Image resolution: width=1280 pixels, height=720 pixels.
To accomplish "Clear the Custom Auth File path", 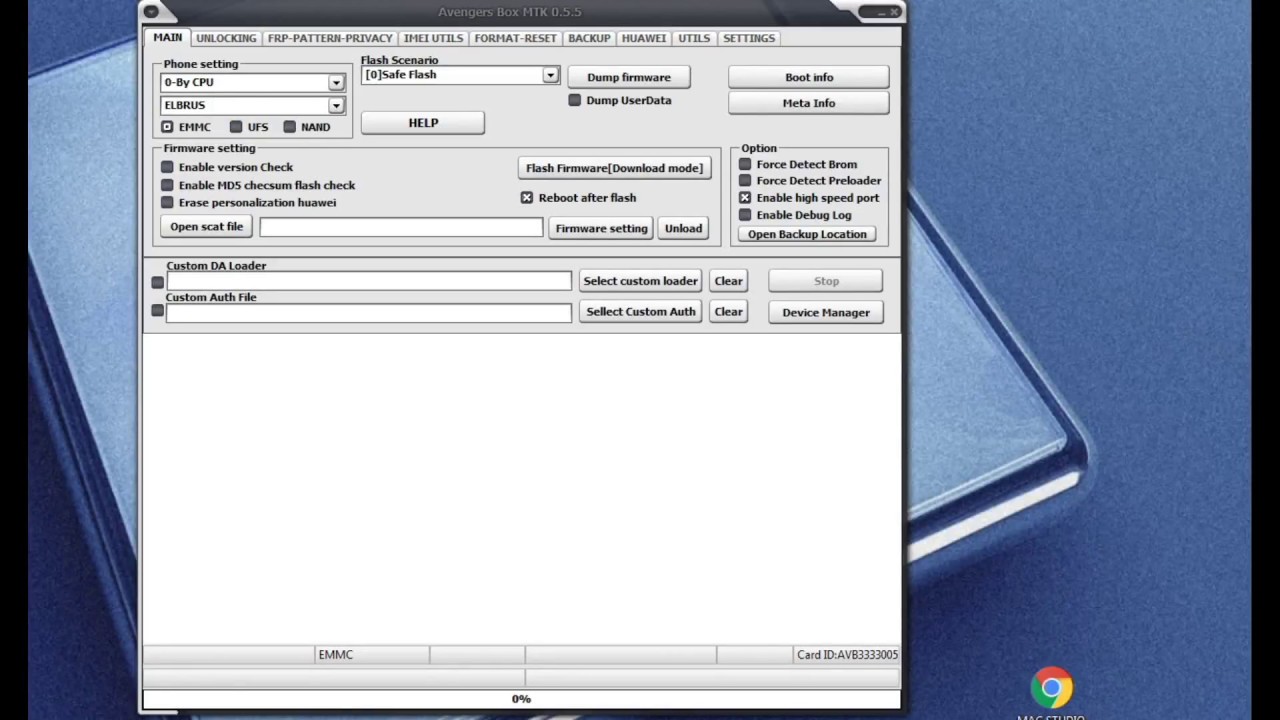I will (729, 312).
